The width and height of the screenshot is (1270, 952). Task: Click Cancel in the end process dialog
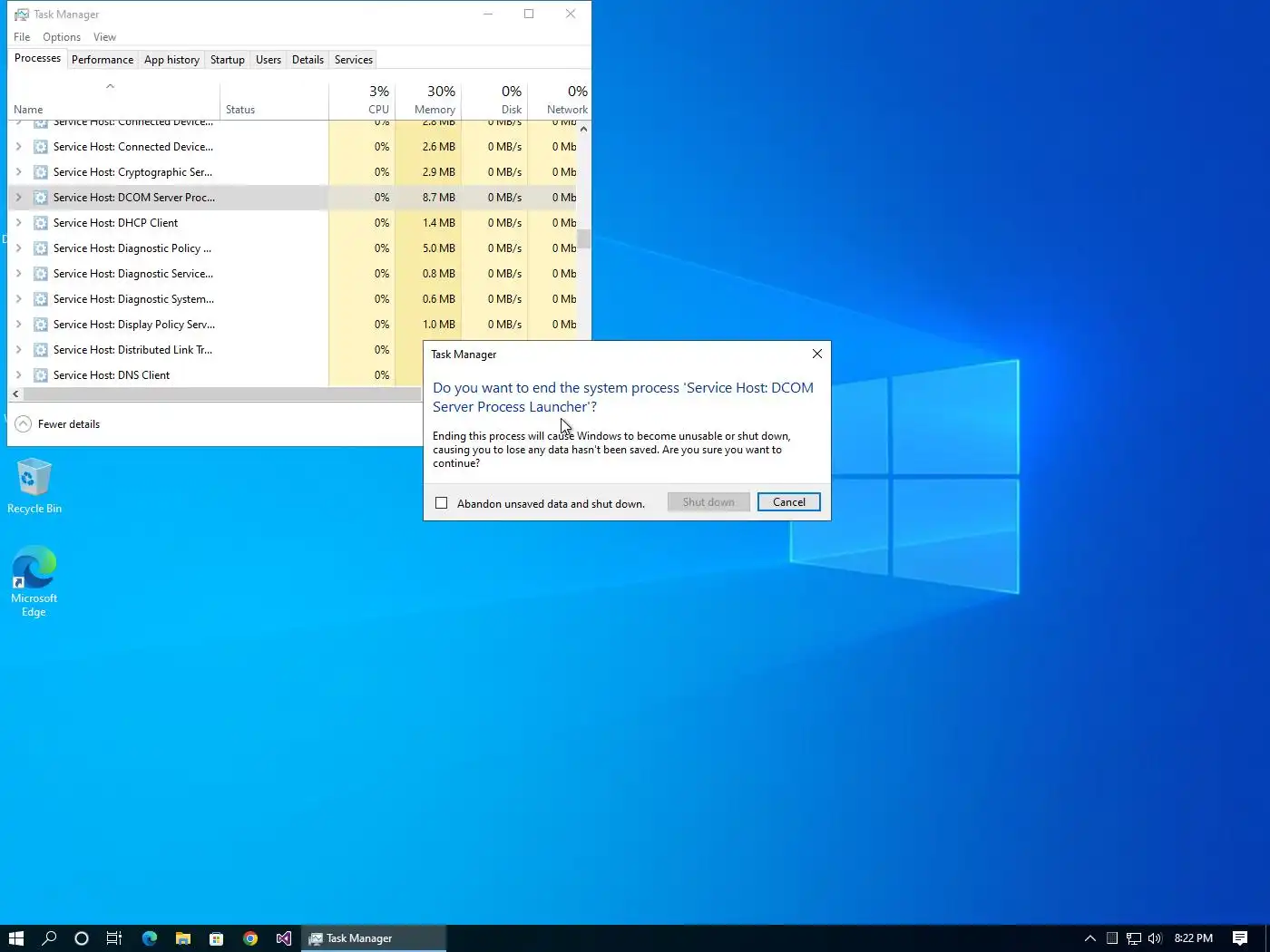click(x=789, y=502)
